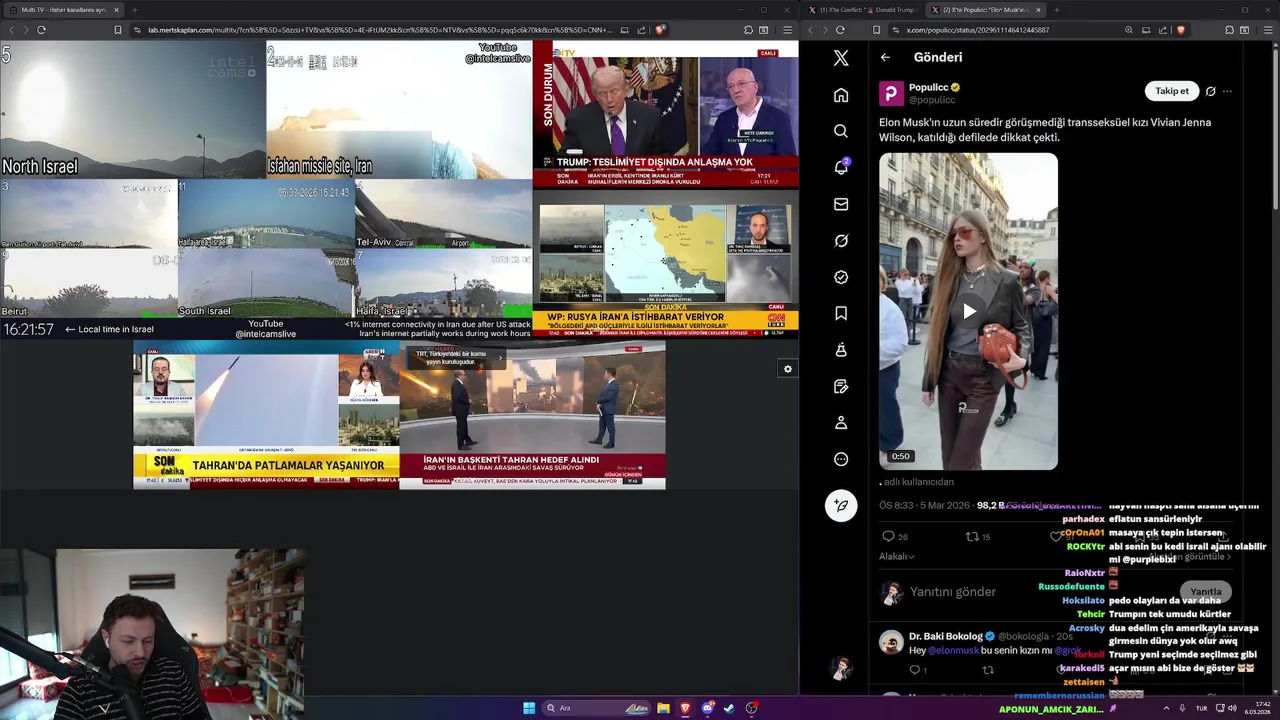The image size is (1280, 720).
Task: Open post's three-dot more menu
Action: [x=1228, y=91]
